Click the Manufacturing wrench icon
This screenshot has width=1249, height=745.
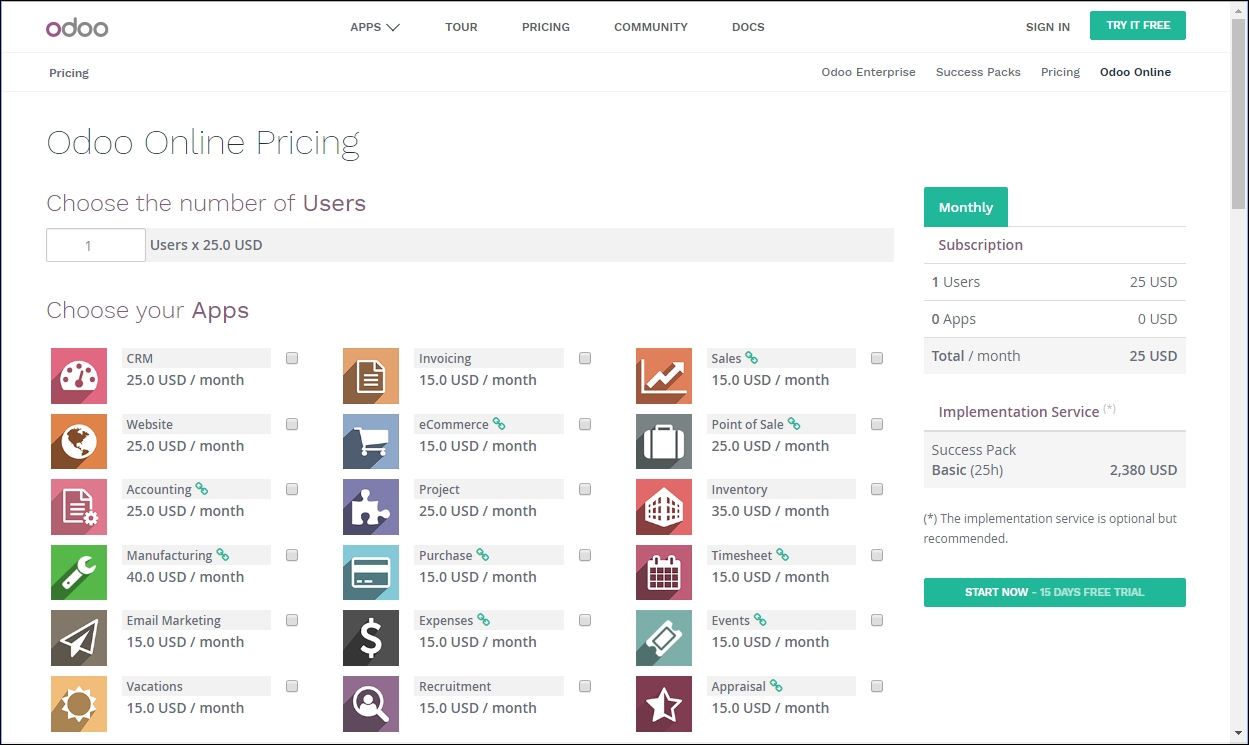click(x=79, y=573)
